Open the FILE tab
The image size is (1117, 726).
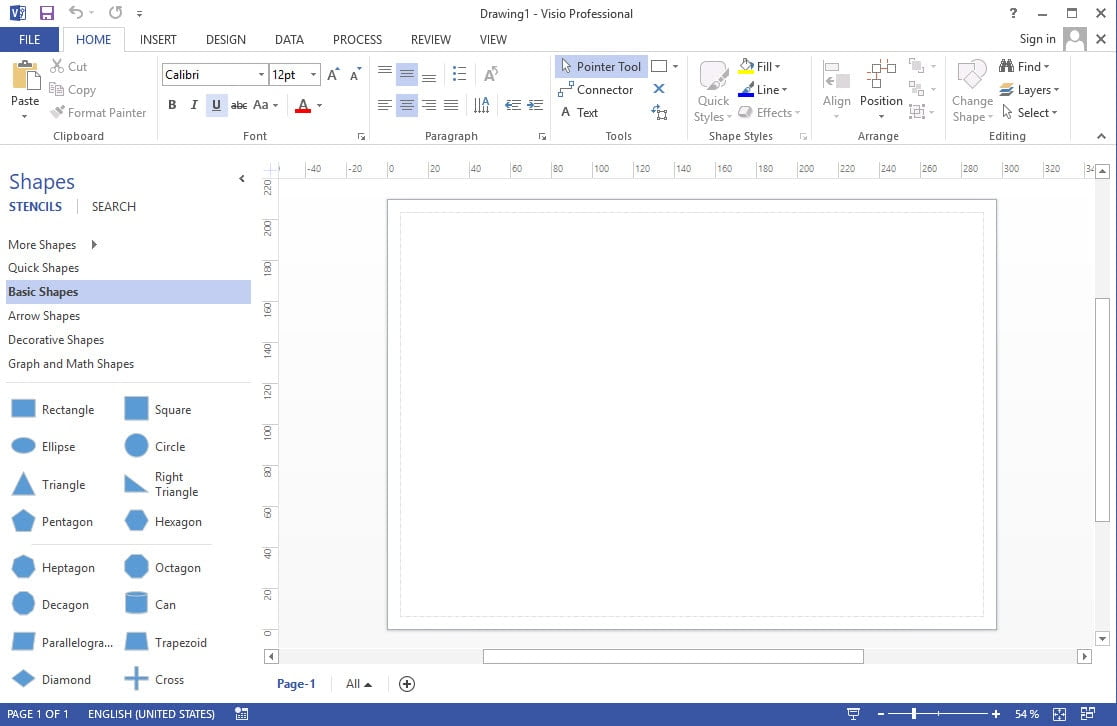pyautogui.click(x=29, y=40)
